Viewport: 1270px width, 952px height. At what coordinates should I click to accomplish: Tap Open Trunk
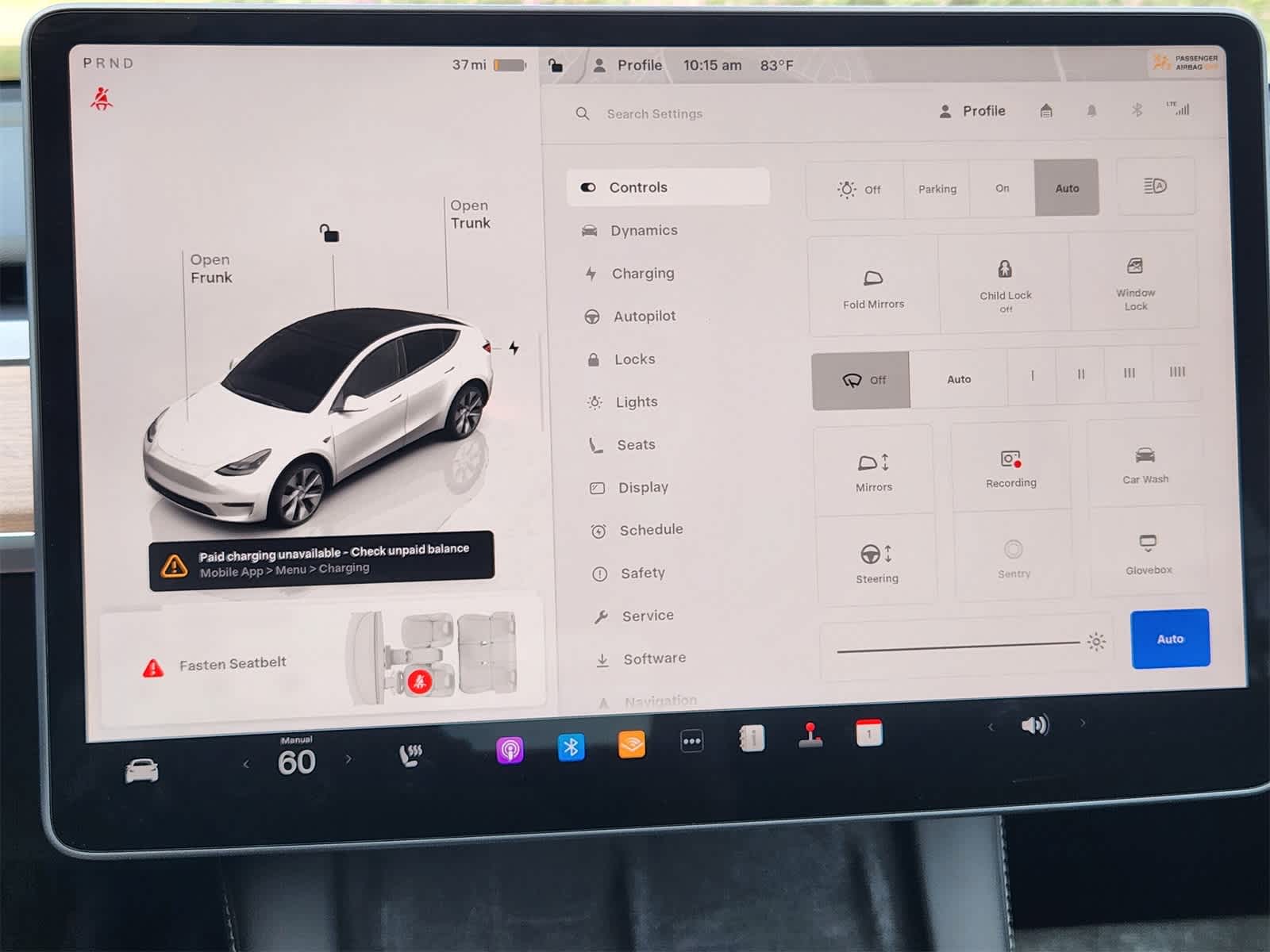point(470,214)
